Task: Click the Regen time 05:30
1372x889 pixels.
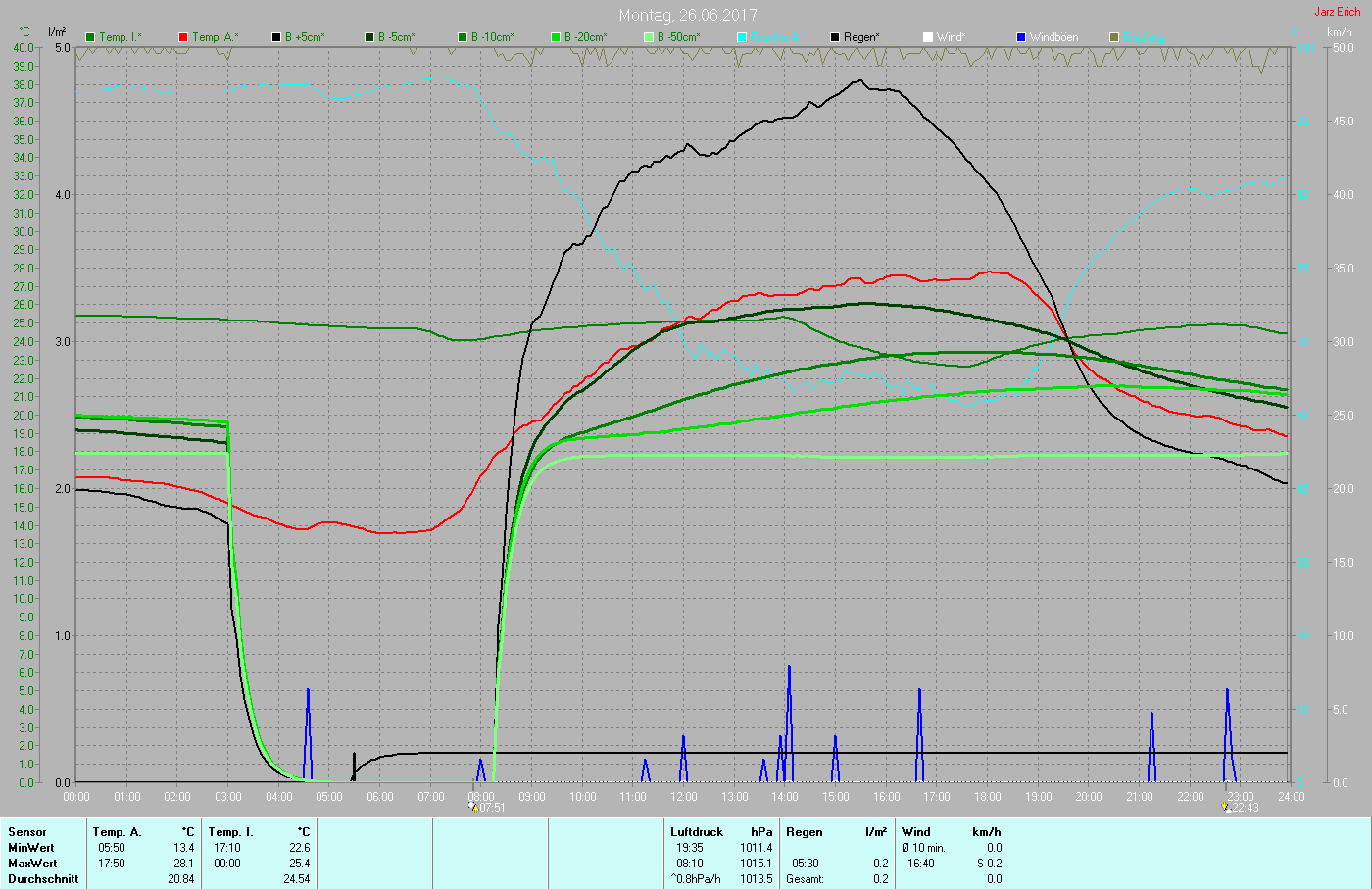Action: click(806, 864)
